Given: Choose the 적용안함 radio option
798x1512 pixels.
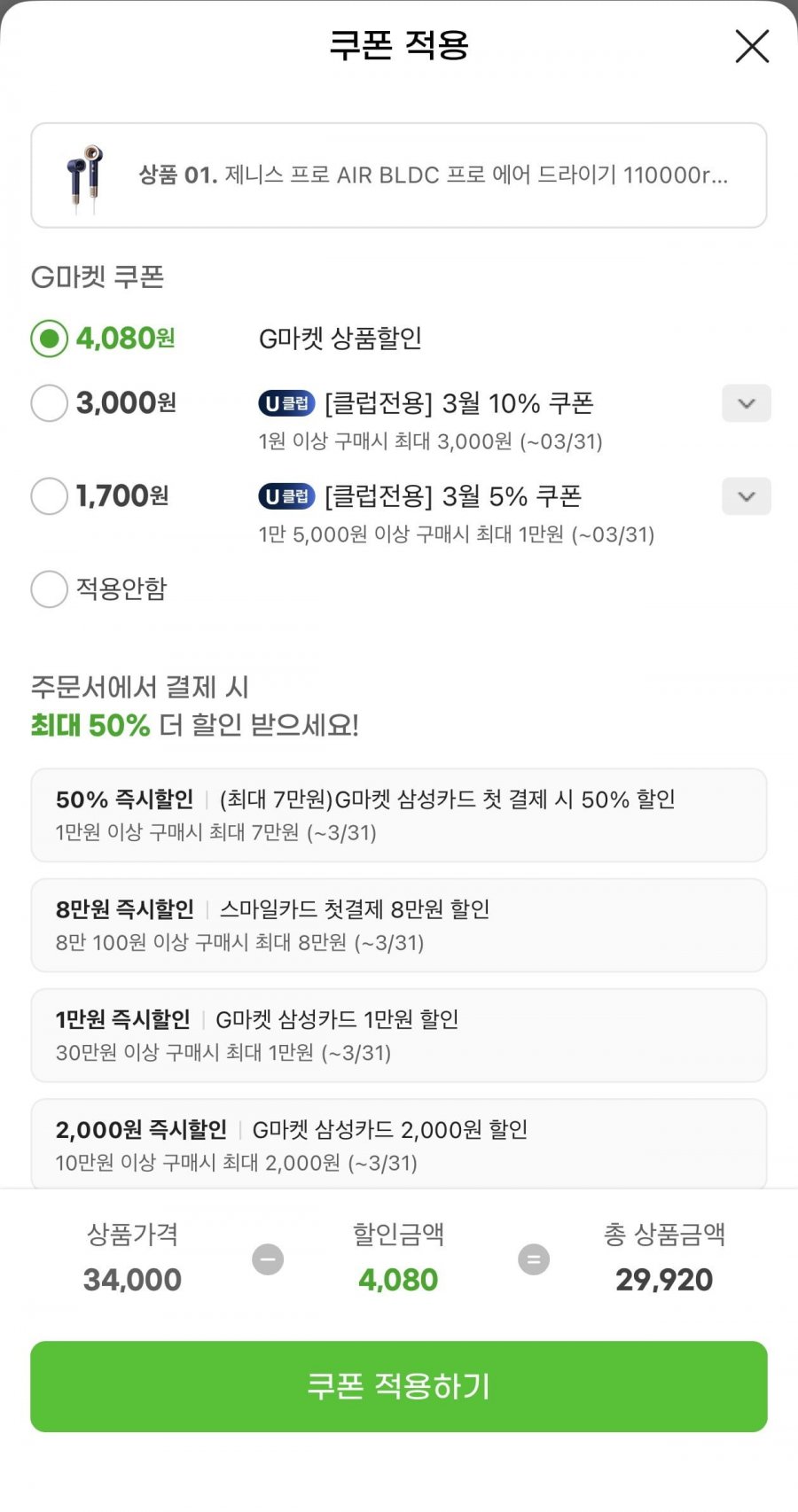Looking at the screenshot, I should coord(50,589).
